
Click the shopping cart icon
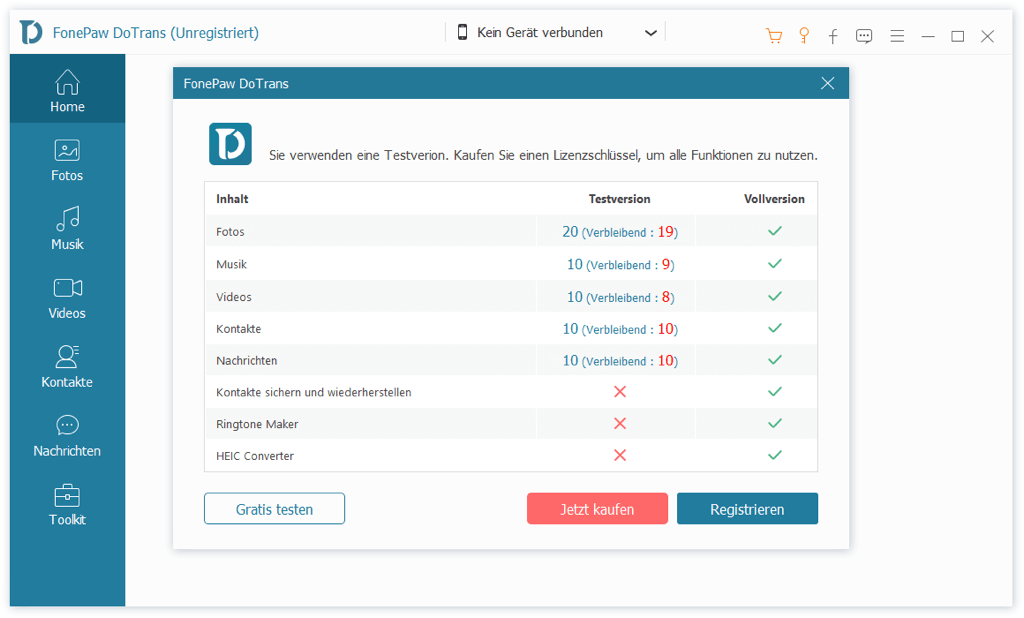tap(774, 36)
